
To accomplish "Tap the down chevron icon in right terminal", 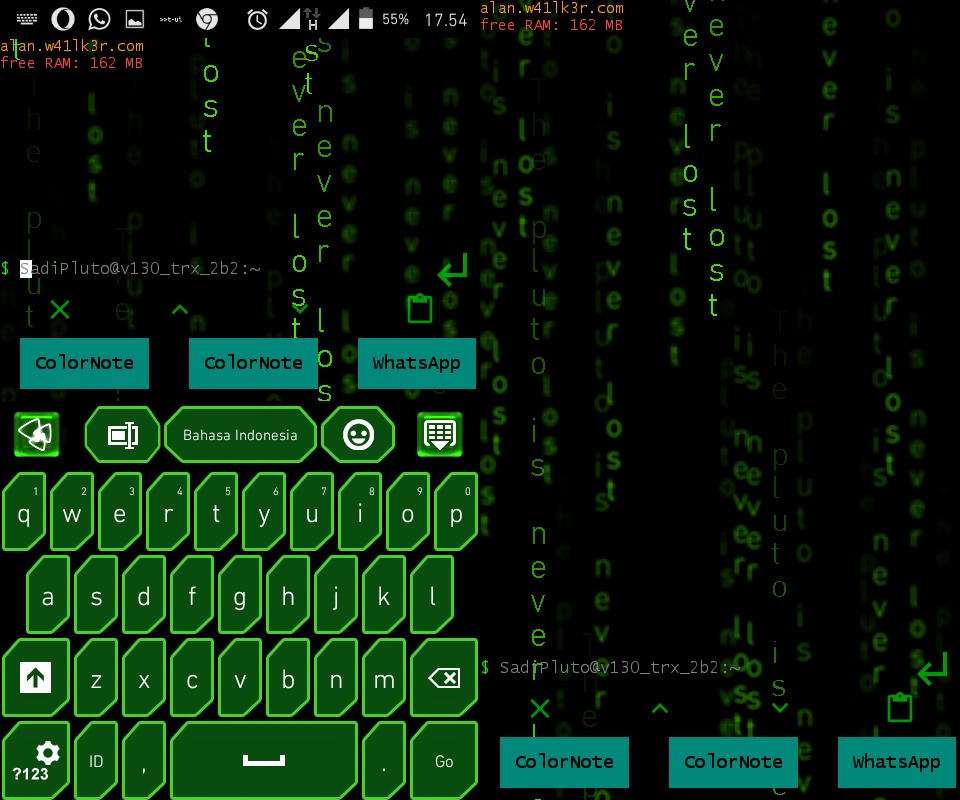I will tap(779, 708).
